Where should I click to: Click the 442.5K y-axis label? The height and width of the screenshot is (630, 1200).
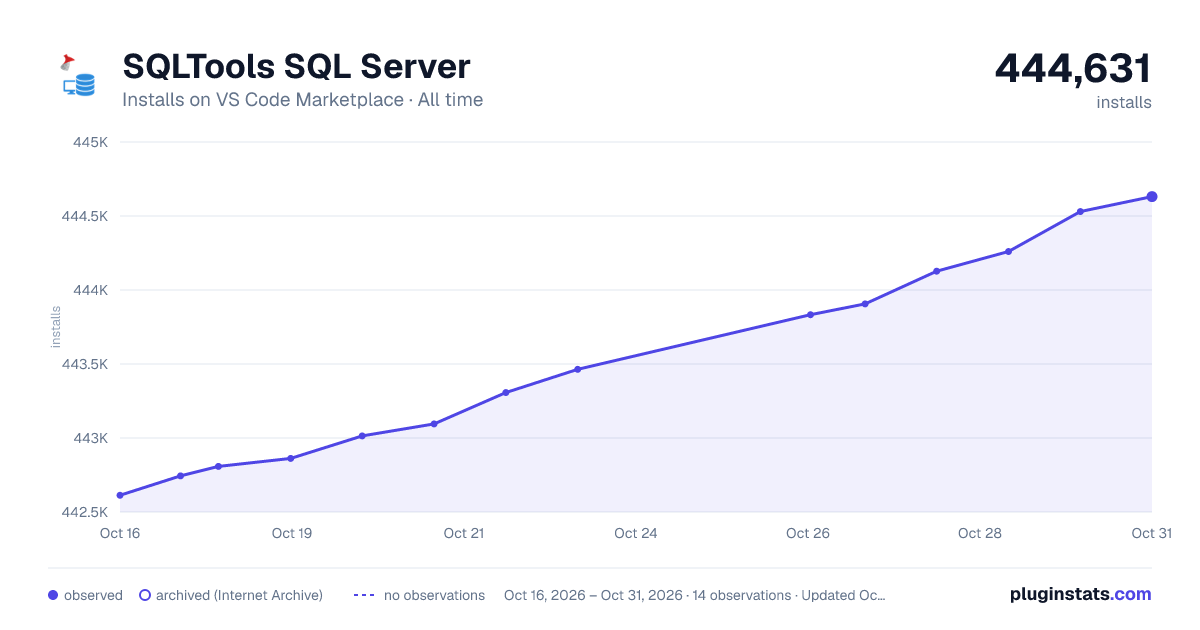(84, 512)
